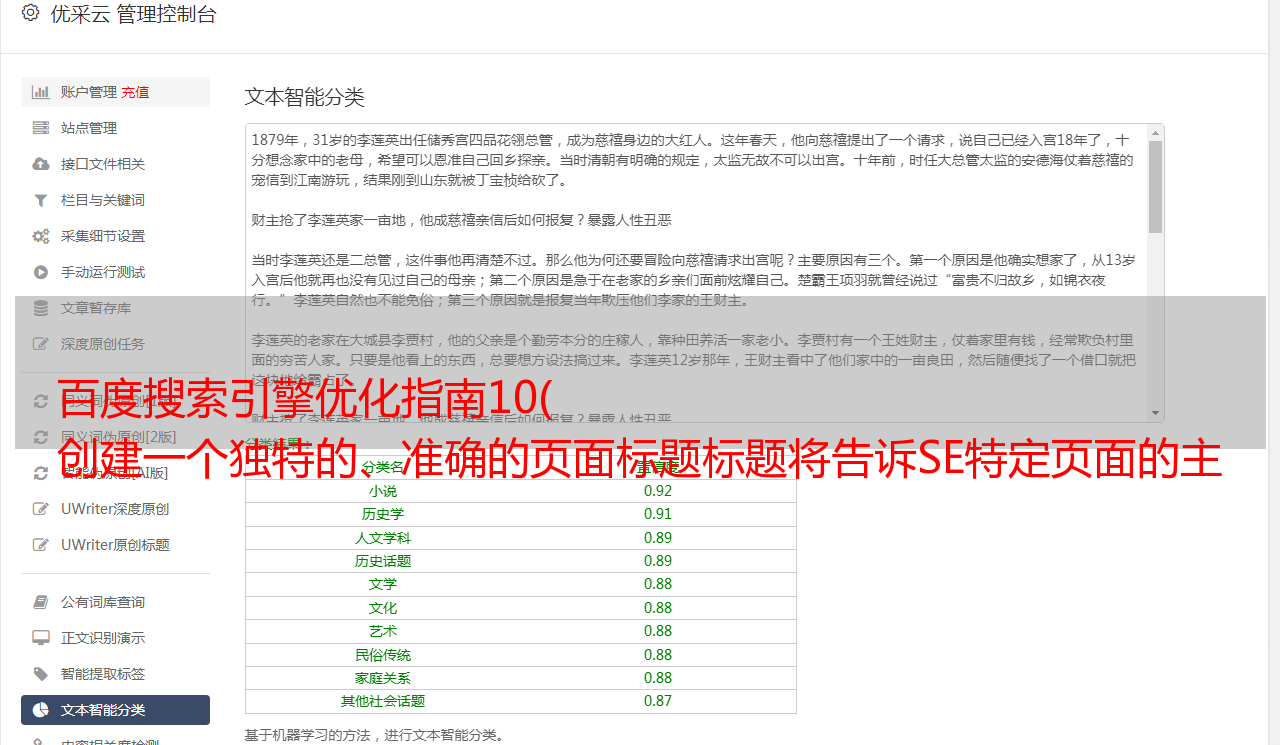
Task: Click the 0.89 value in 人文学科 row
Action: (658, 538)
